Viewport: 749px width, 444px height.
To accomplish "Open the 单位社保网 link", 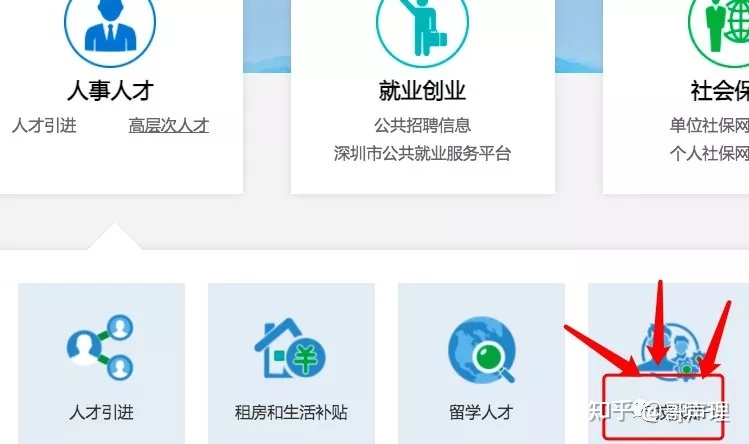I will [709, 125].
